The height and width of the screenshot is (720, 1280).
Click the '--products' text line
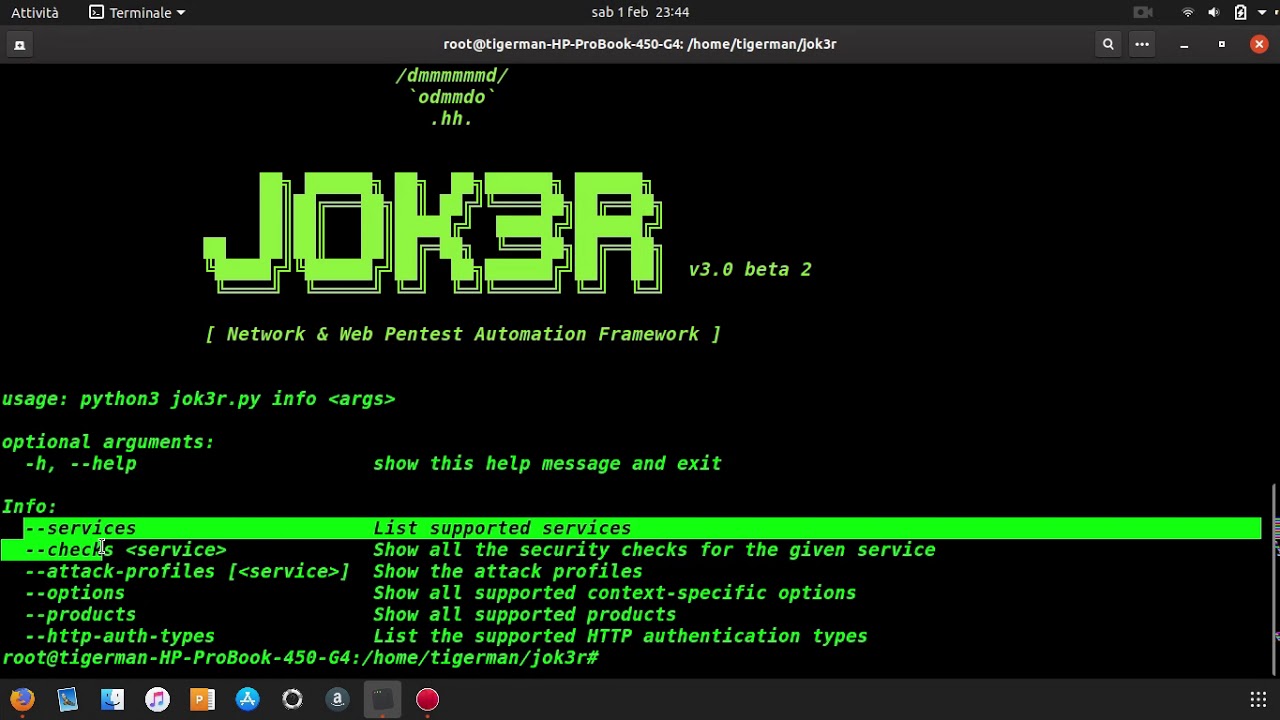click(80, 614)
